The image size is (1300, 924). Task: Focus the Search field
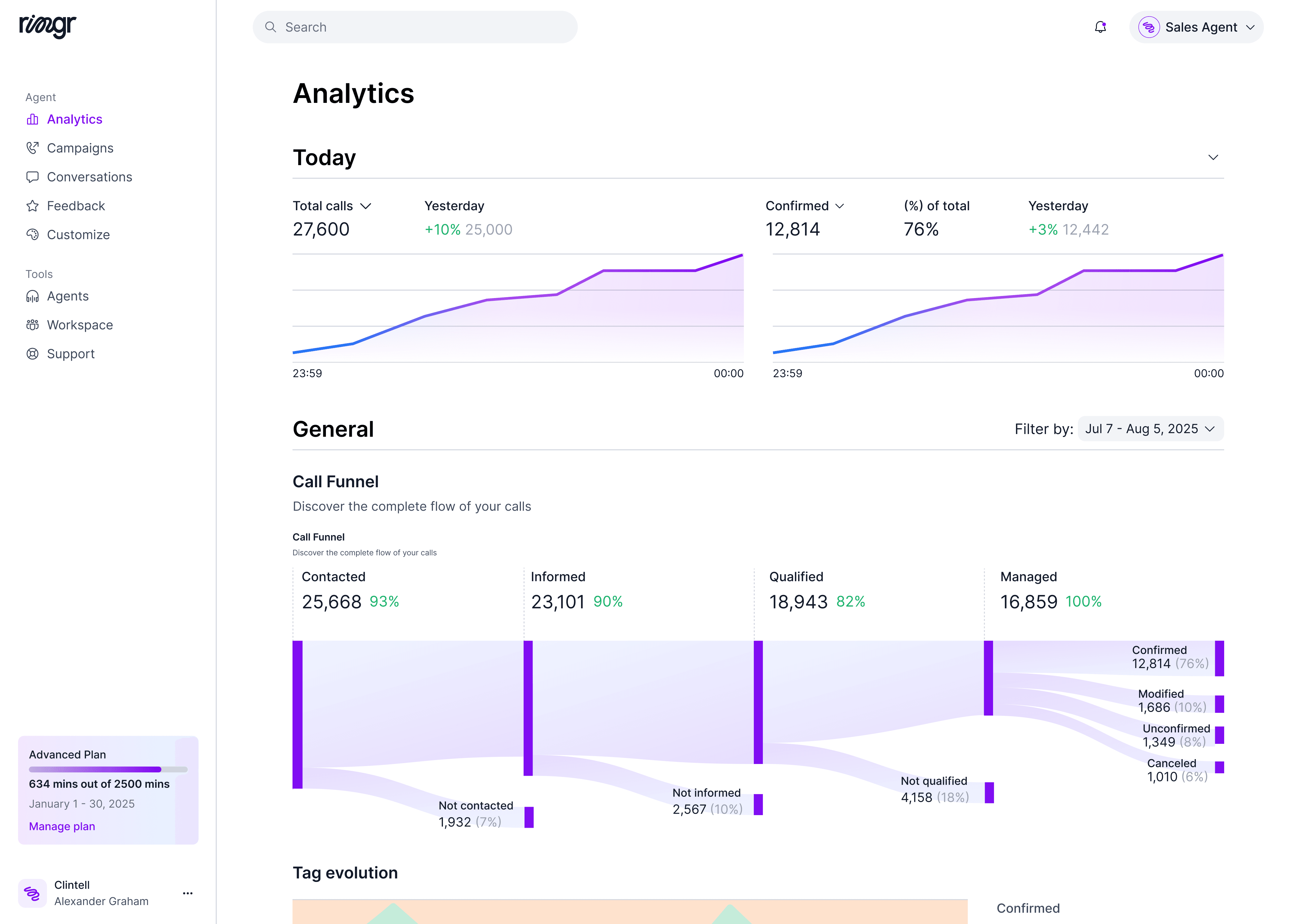click(415, 27)
